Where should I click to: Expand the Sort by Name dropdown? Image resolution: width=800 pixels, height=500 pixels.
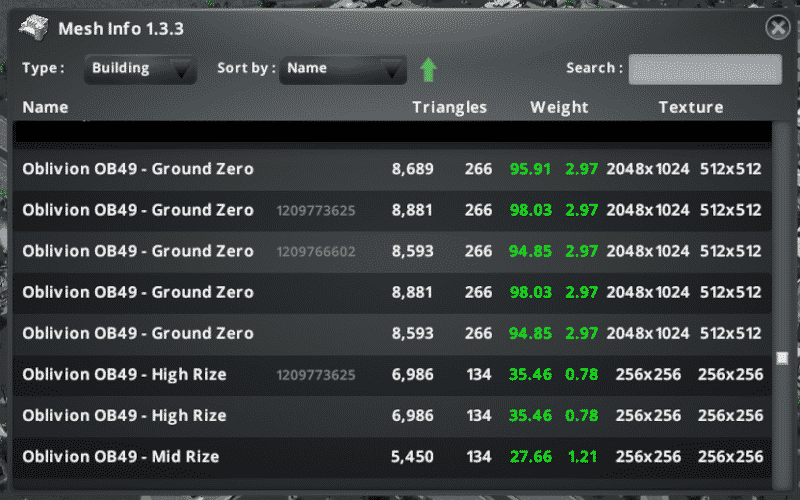342,69
